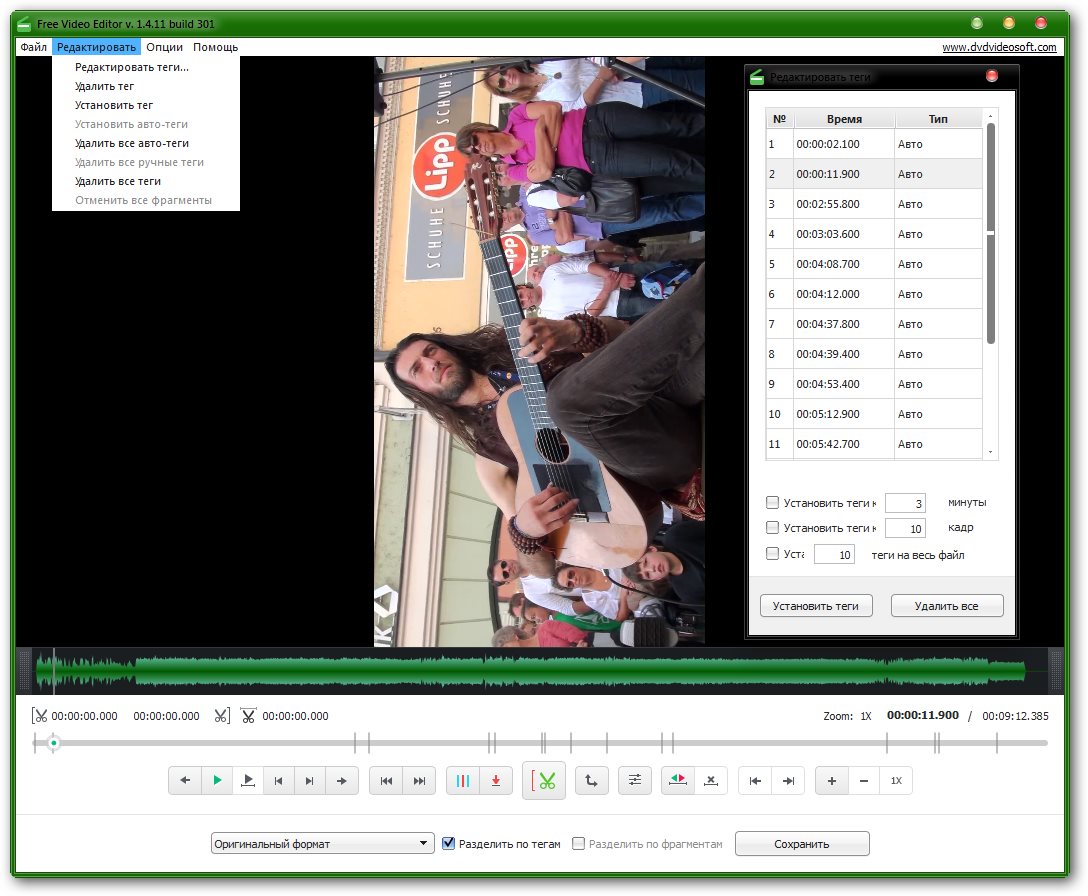This screenshot has height=896, width=1088.
Task: Uncheck "Разделить по тегам" checkbox
Action: point(449,844)
